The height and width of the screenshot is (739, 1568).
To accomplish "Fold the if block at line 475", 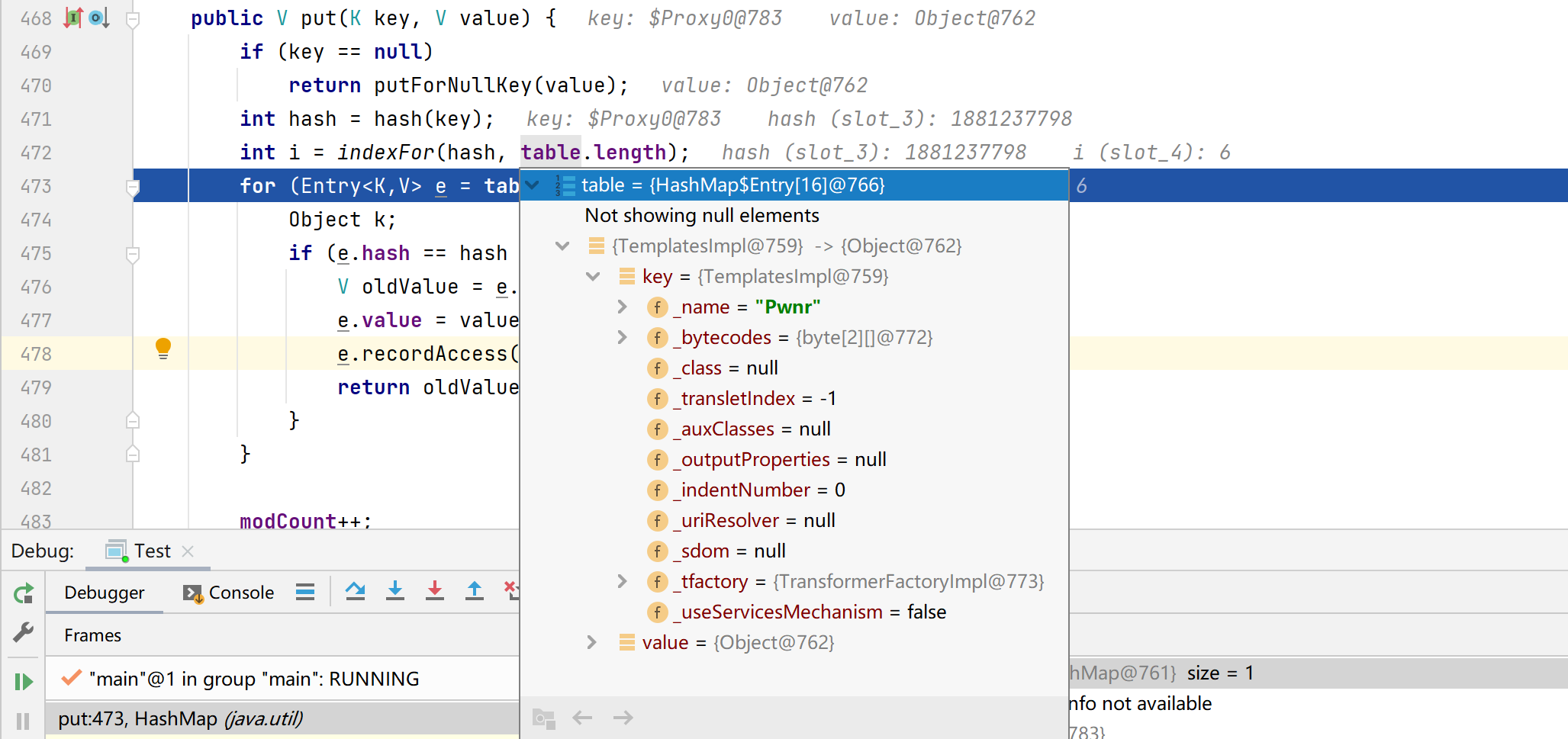I will click(133, 254).
